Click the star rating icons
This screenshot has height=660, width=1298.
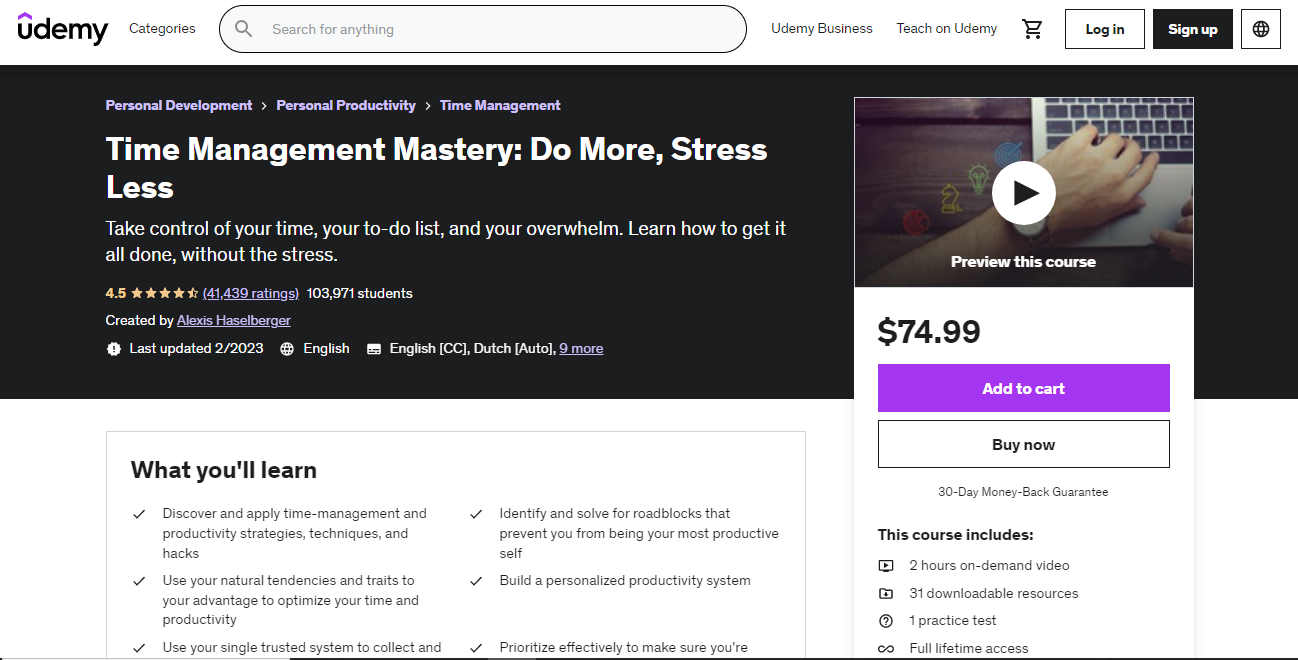pos(164,293)
